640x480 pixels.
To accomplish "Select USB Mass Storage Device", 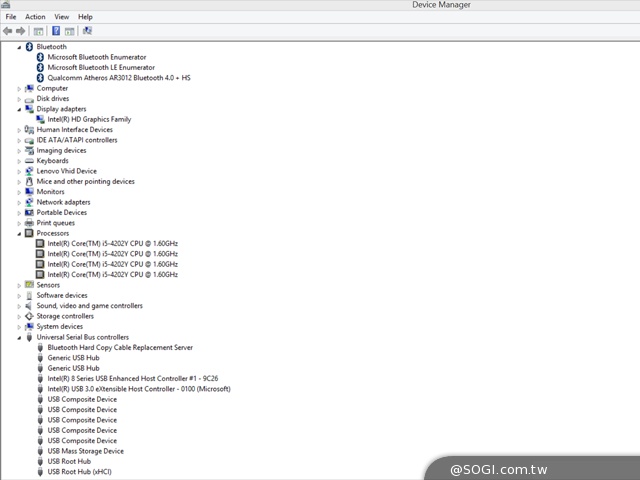I will tap(85, 451).
